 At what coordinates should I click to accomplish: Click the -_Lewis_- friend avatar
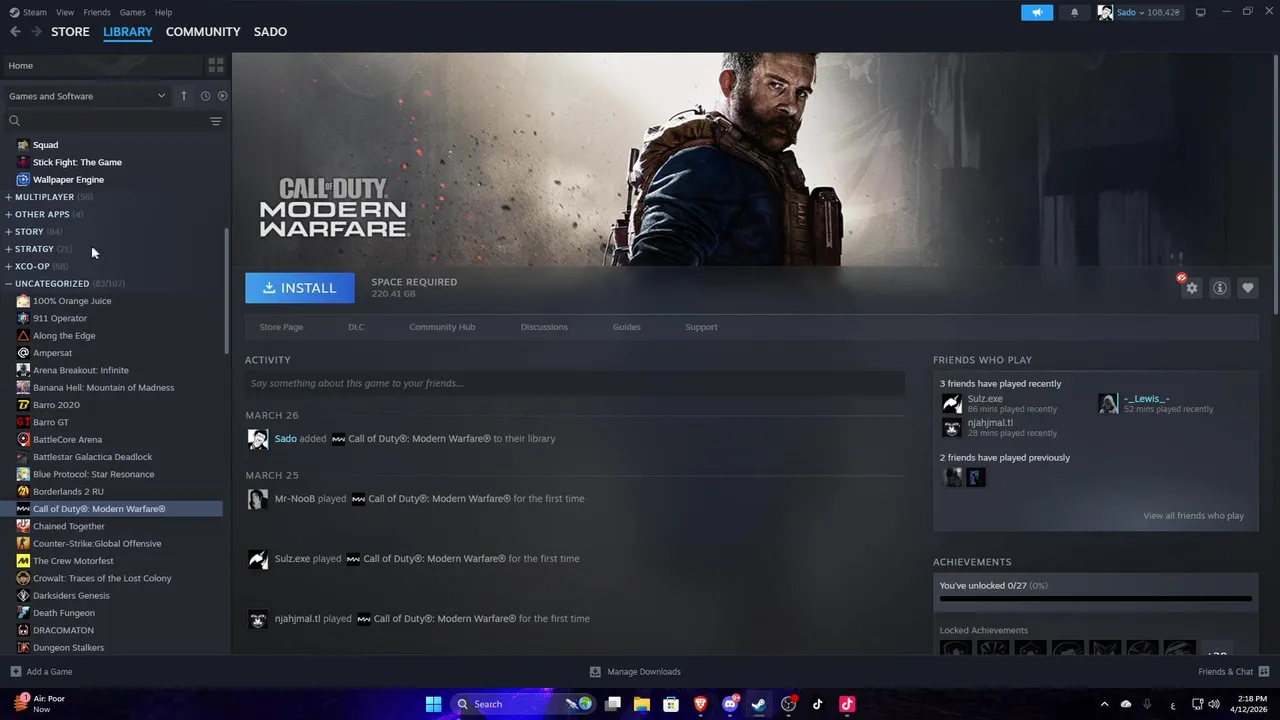point(1108,404)
